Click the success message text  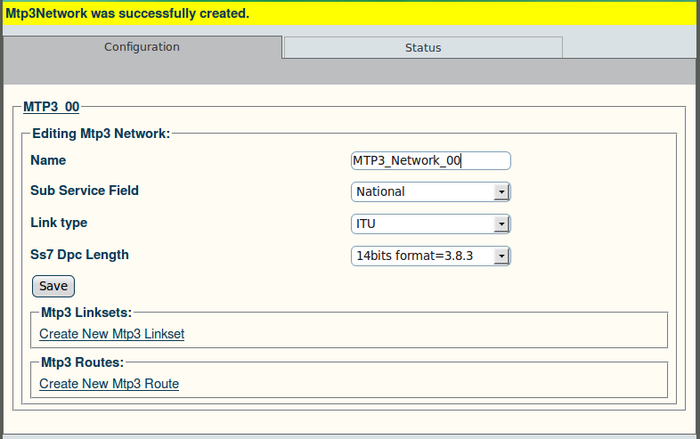click(x=127, y=13)
